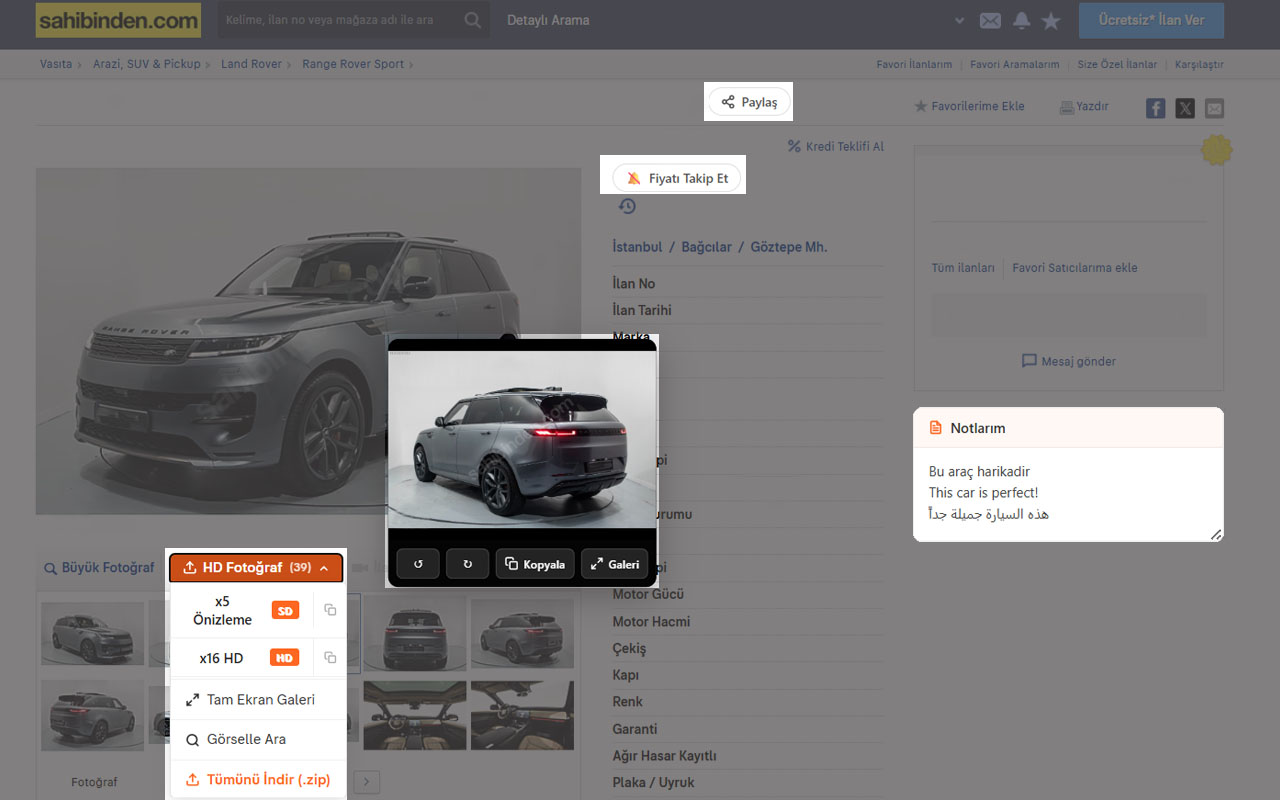Click the Paylaş button
Viewport: 1280px width, 800px height.
749,102
